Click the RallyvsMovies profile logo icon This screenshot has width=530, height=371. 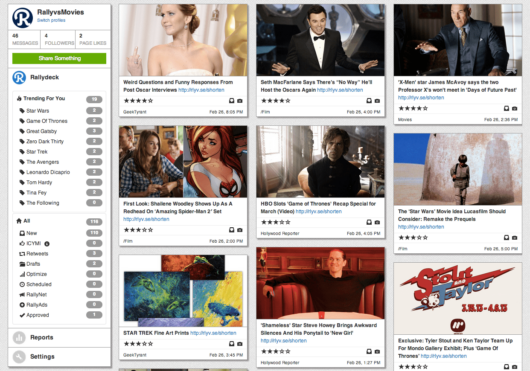[22, 18]
